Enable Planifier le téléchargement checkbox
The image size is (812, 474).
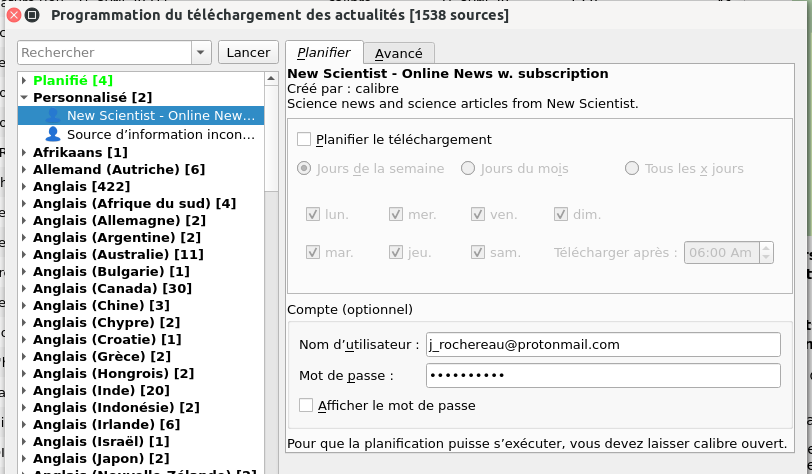coord(305,140)
